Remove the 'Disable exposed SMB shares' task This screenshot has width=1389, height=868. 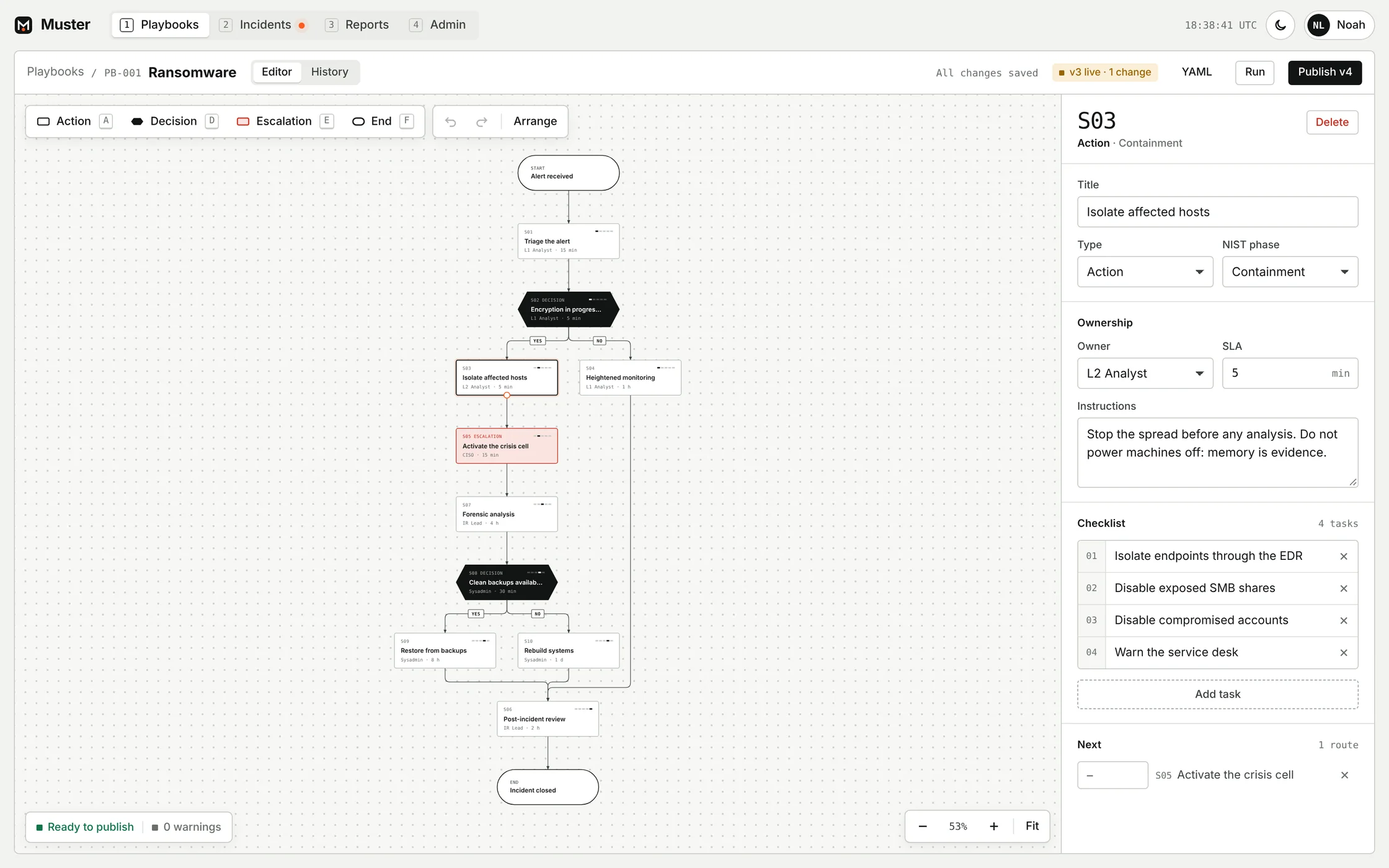tap(1344, 589)
